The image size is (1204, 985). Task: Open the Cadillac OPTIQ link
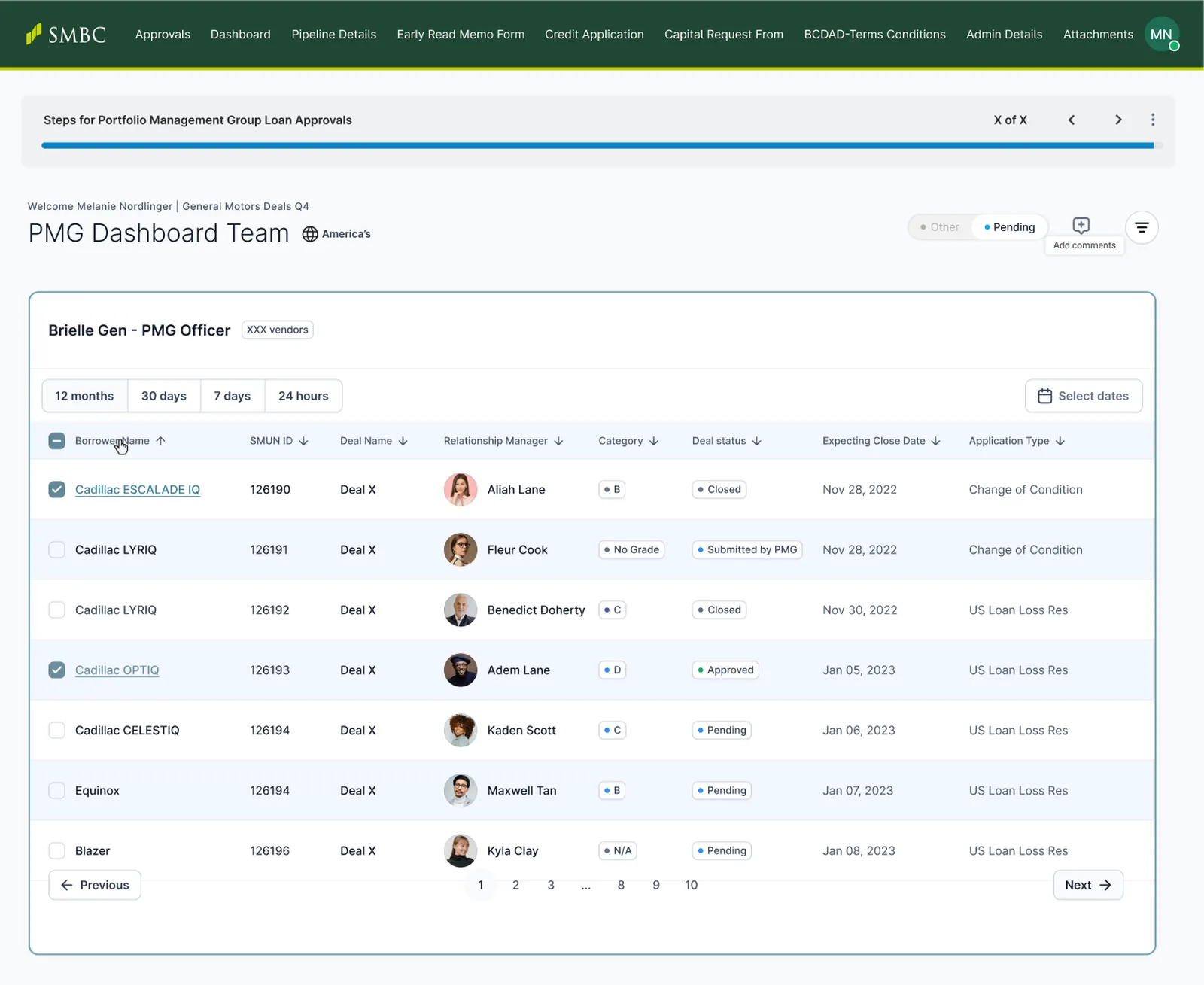coord(117,670)
